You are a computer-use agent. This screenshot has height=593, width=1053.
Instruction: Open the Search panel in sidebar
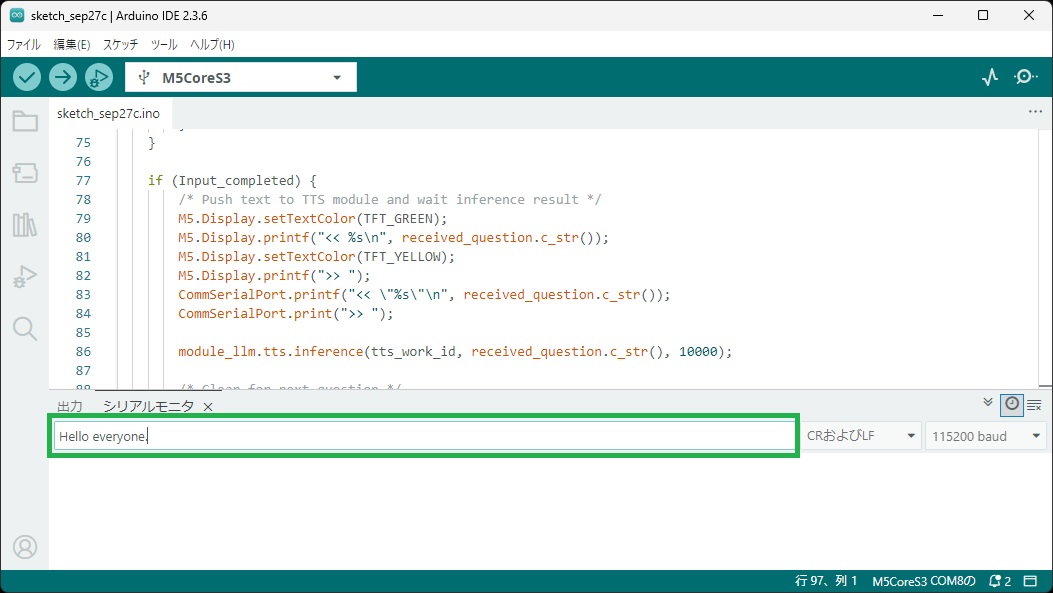click(x=25, y=329)
